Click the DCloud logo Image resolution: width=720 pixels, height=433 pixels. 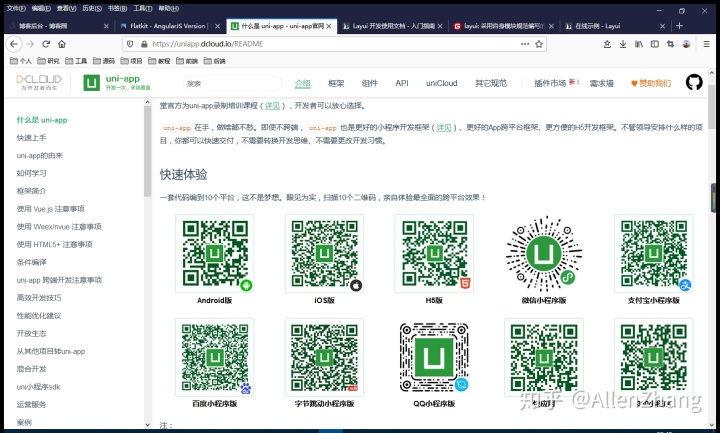pos(39,82)
